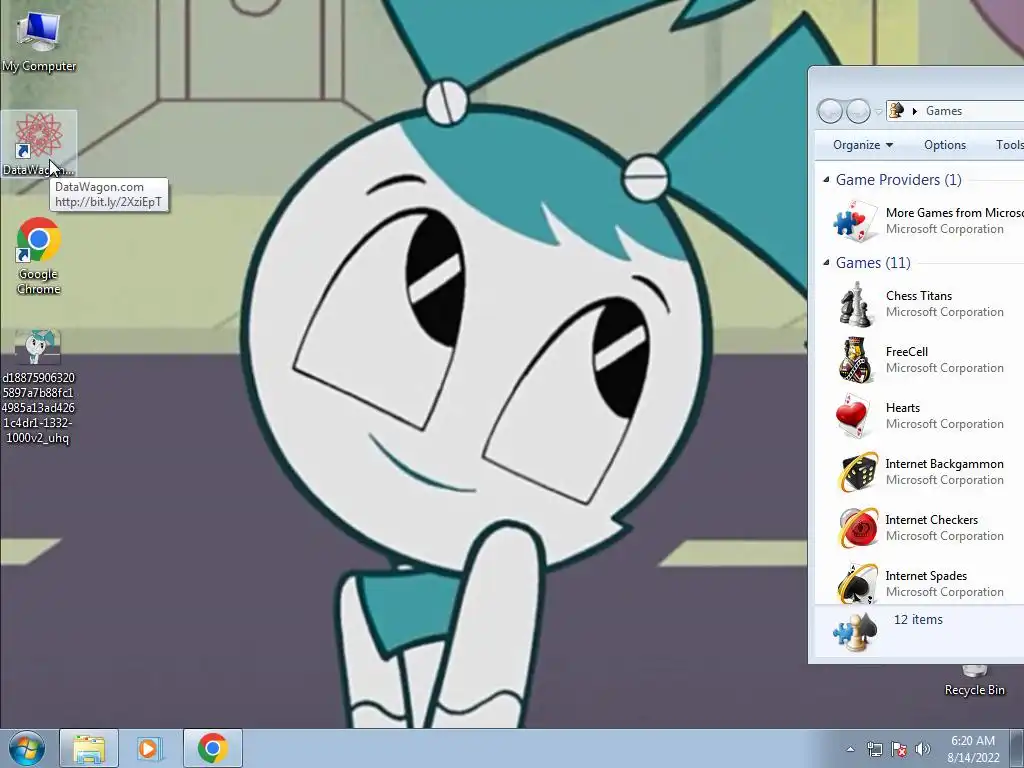
Task: Click the Games folder icon in address bar
Action: coord(897,110)
